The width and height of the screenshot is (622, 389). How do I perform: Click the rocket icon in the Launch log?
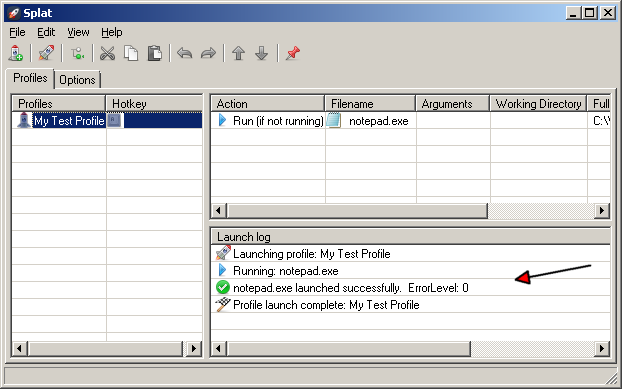tap(223, 253)
